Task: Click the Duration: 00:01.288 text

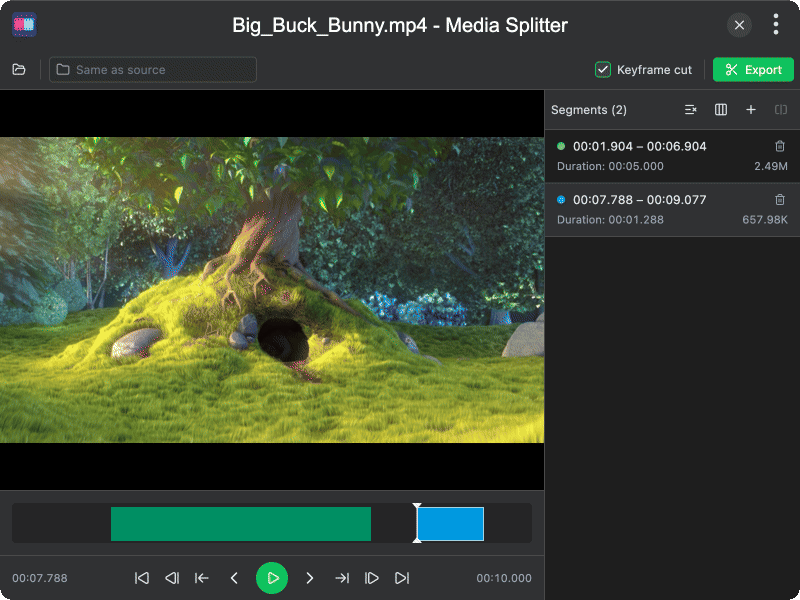Action: [610, 220]
